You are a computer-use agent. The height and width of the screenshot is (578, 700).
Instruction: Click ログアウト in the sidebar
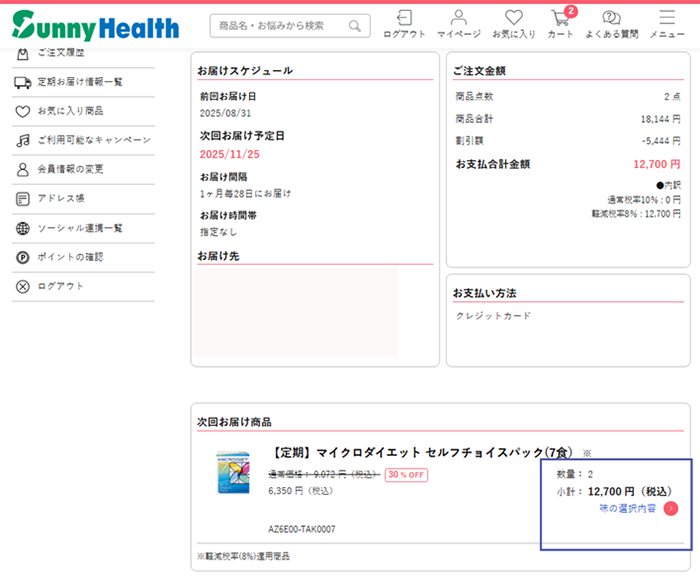pos(60,286)
